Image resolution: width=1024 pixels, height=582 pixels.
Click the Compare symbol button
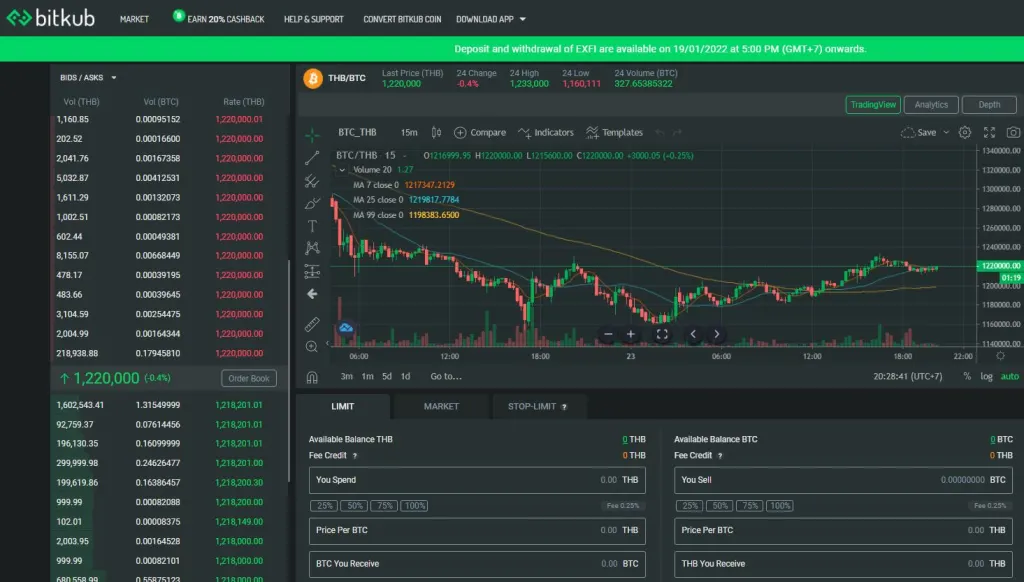[480, 133]
